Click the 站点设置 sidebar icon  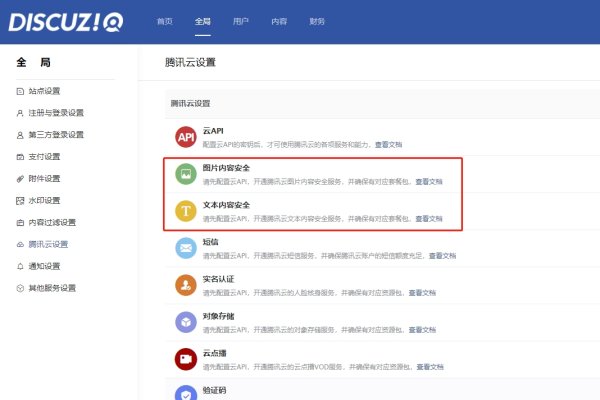[20, 91]
